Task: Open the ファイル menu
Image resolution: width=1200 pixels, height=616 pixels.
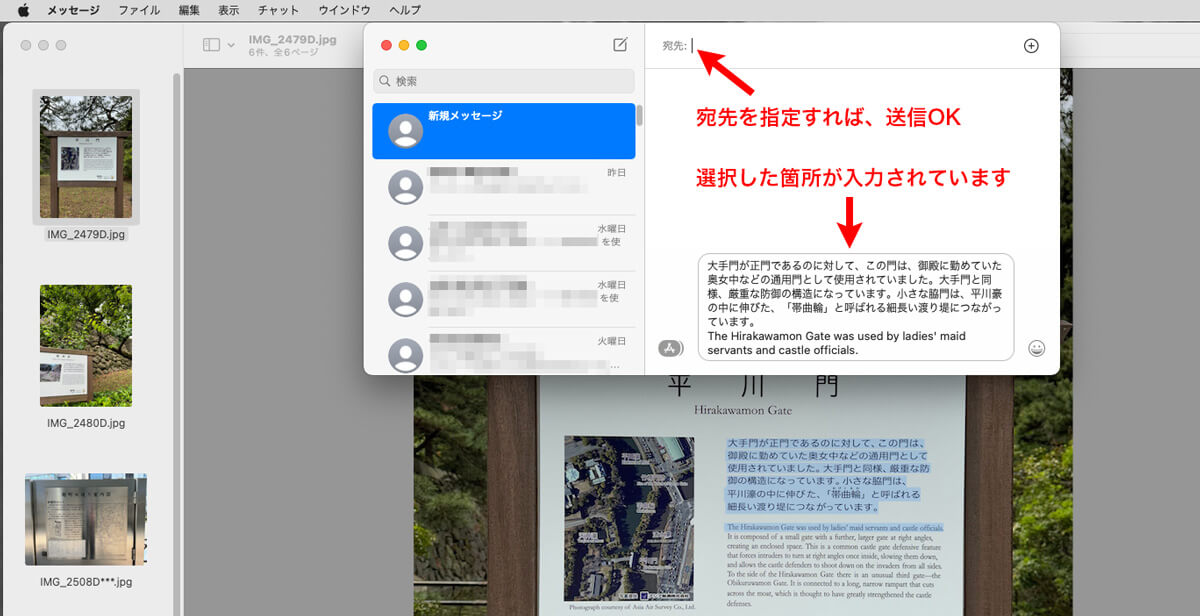Action: 139,10
